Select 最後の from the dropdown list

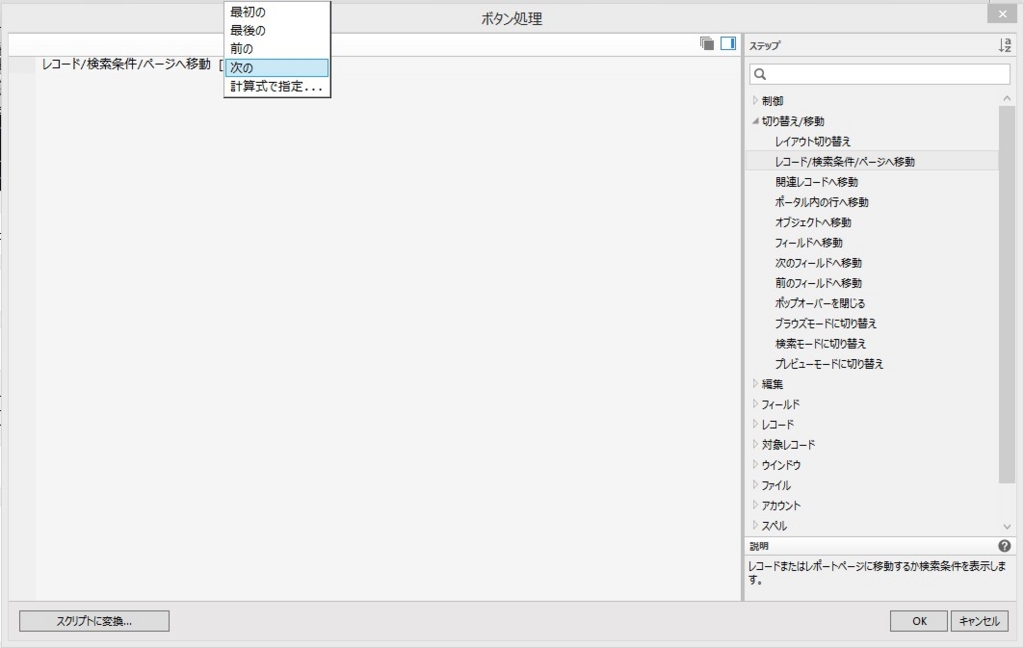click(277, 30)
